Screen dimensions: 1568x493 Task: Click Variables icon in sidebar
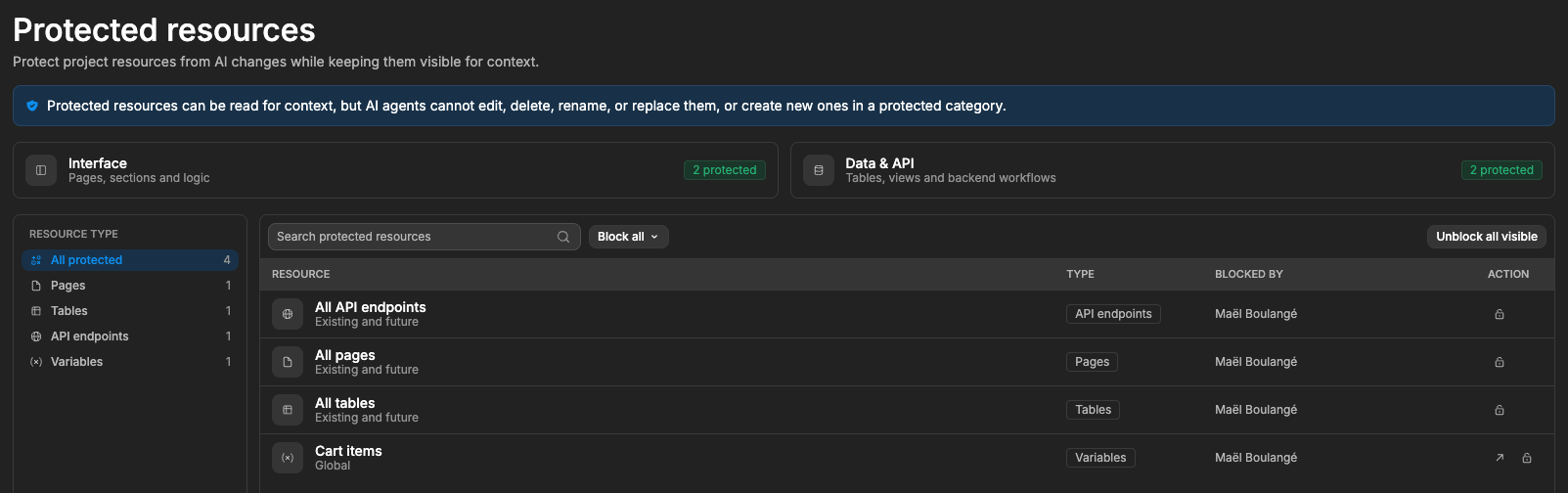click(x=36, y=362)
